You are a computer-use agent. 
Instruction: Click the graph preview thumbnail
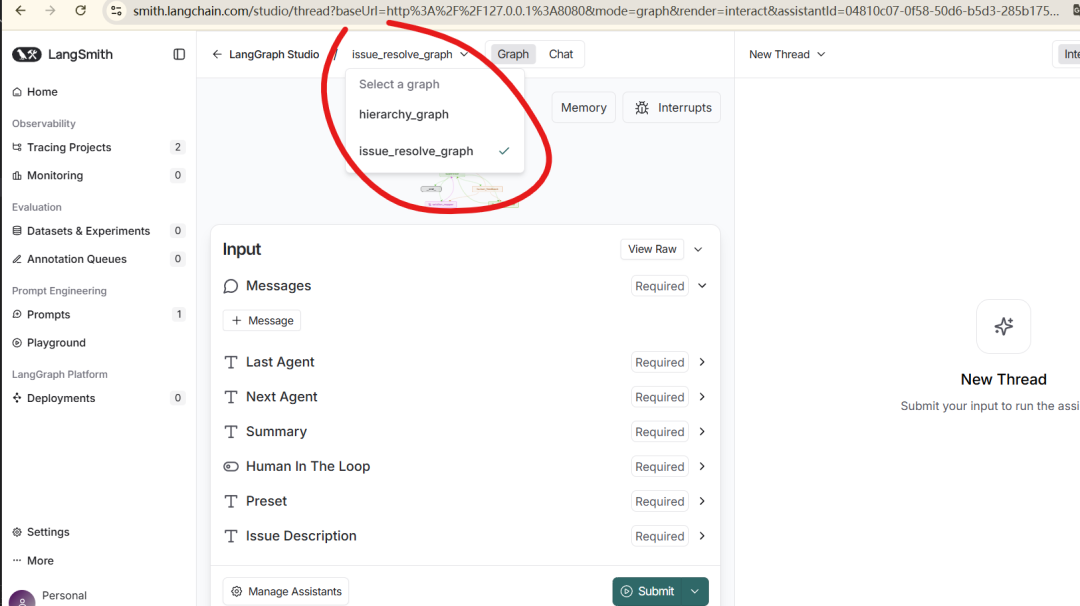tap(468, 189)
